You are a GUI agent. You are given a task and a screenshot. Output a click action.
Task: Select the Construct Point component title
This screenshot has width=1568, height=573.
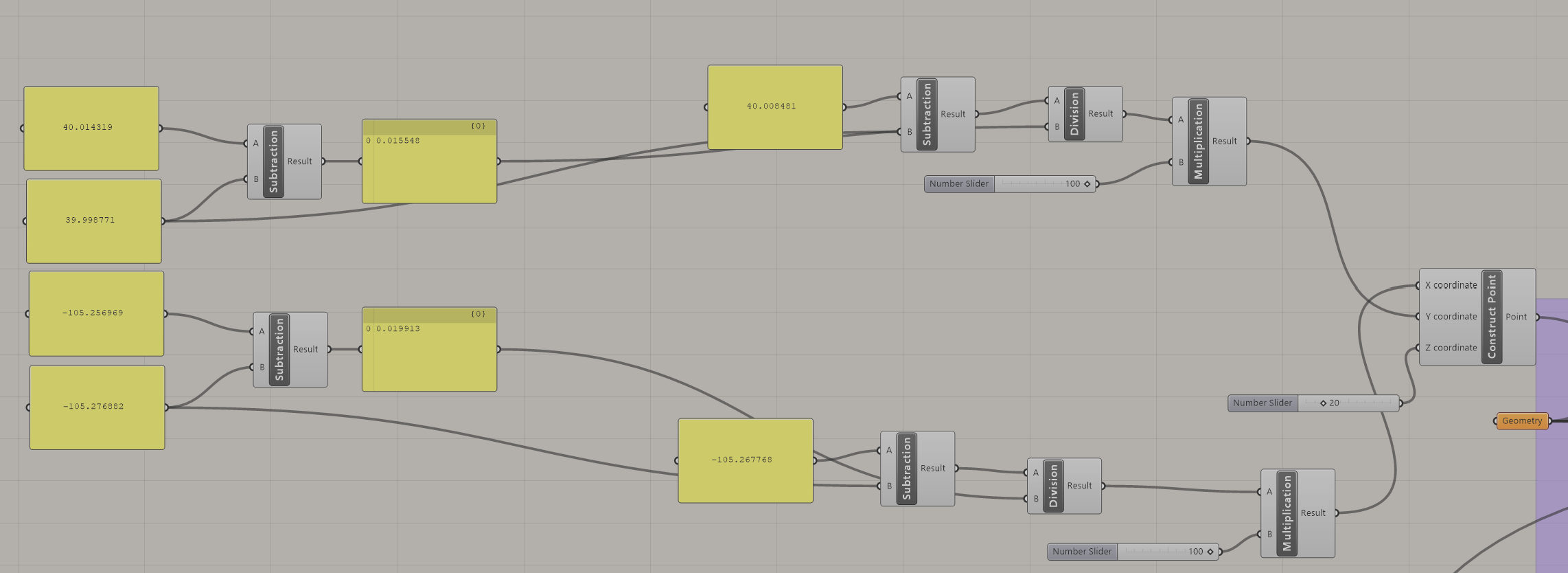1492,317
